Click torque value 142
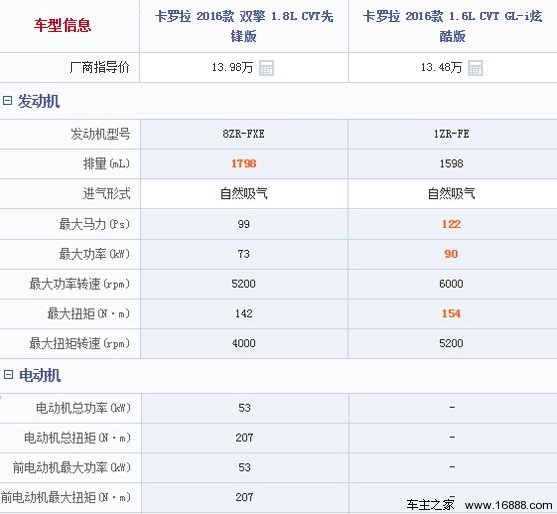This screenshot has height=514, width=557. [244, 314]
